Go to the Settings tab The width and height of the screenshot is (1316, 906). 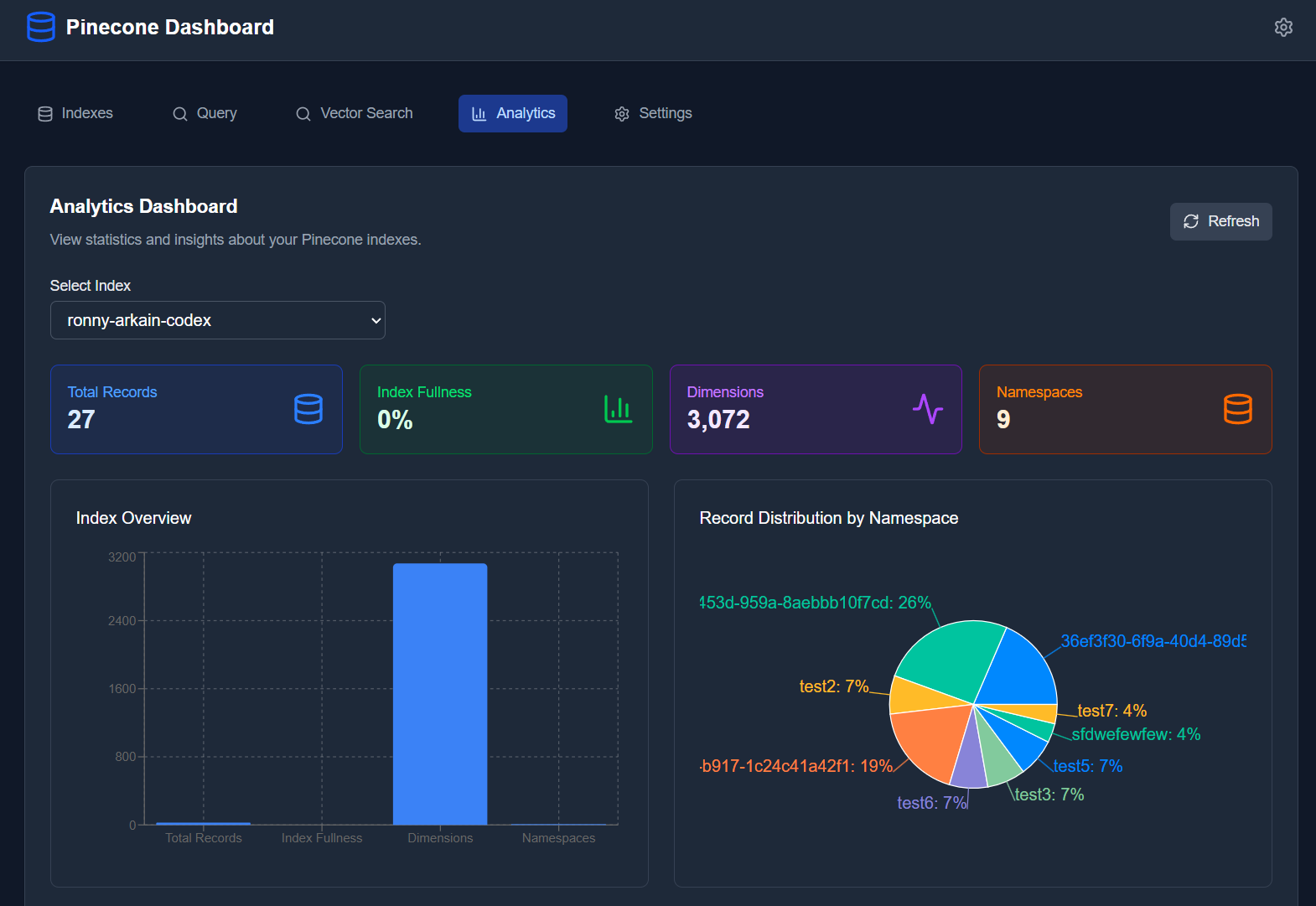point(653,113)
